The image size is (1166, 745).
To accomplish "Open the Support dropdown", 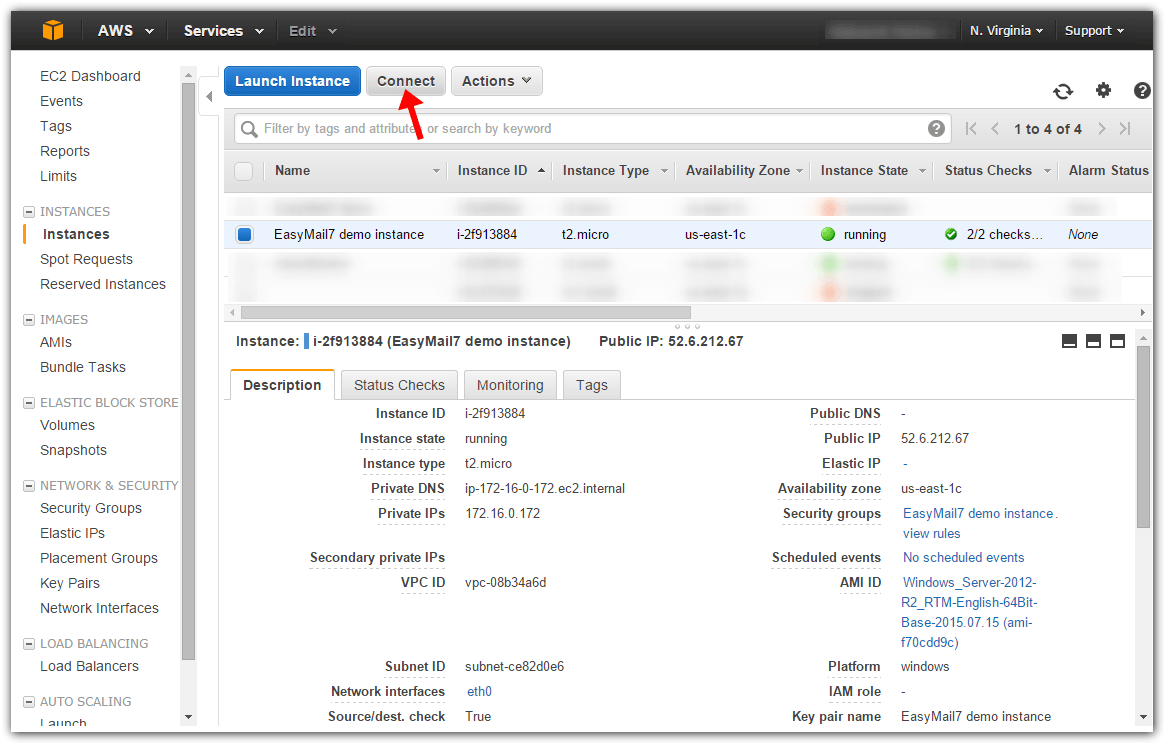I will tap(1094, 30).
